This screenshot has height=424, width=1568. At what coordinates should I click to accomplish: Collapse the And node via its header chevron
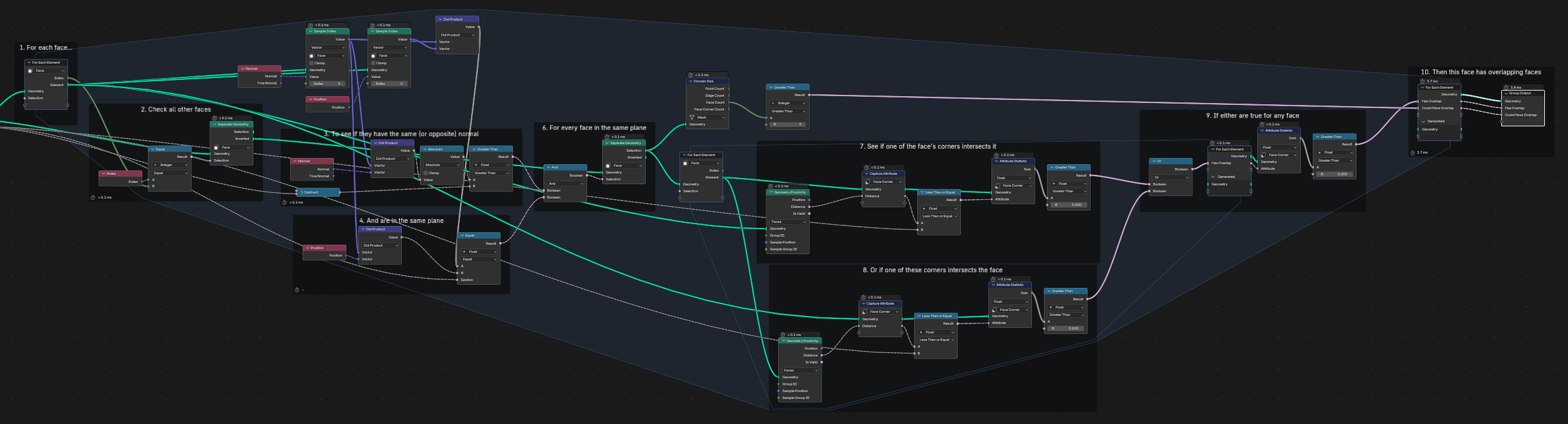click(x=548, y=167)
